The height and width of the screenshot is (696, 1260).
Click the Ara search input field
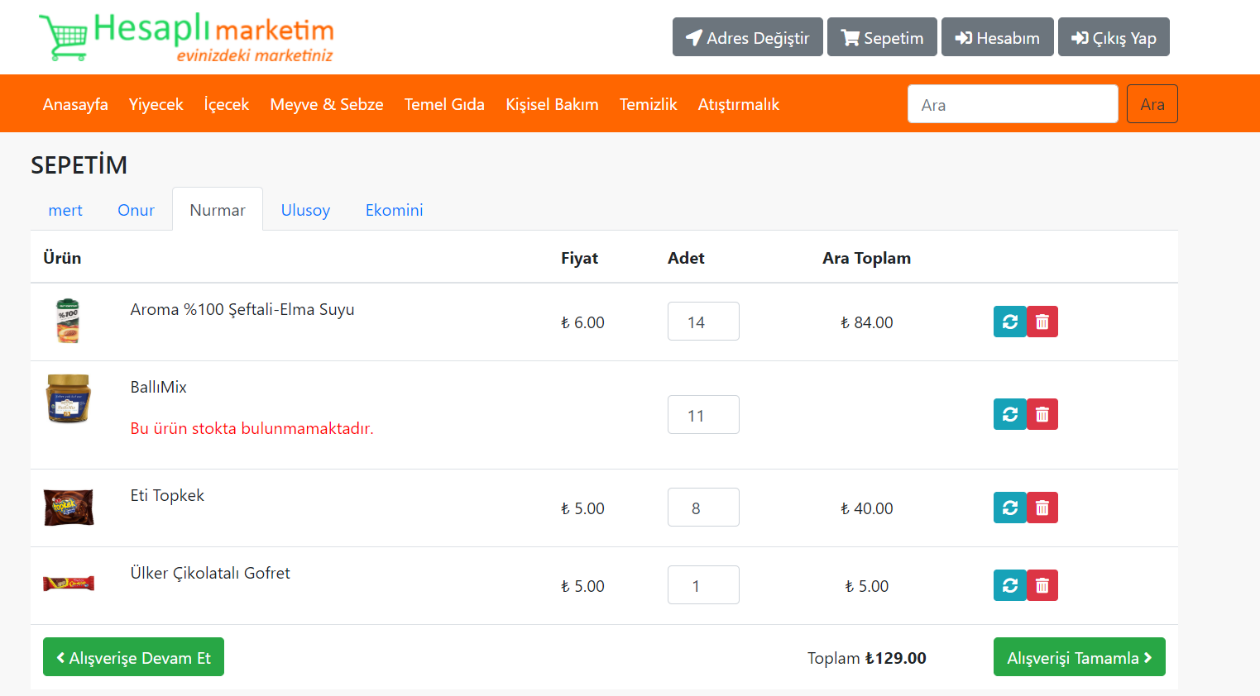1012,103
